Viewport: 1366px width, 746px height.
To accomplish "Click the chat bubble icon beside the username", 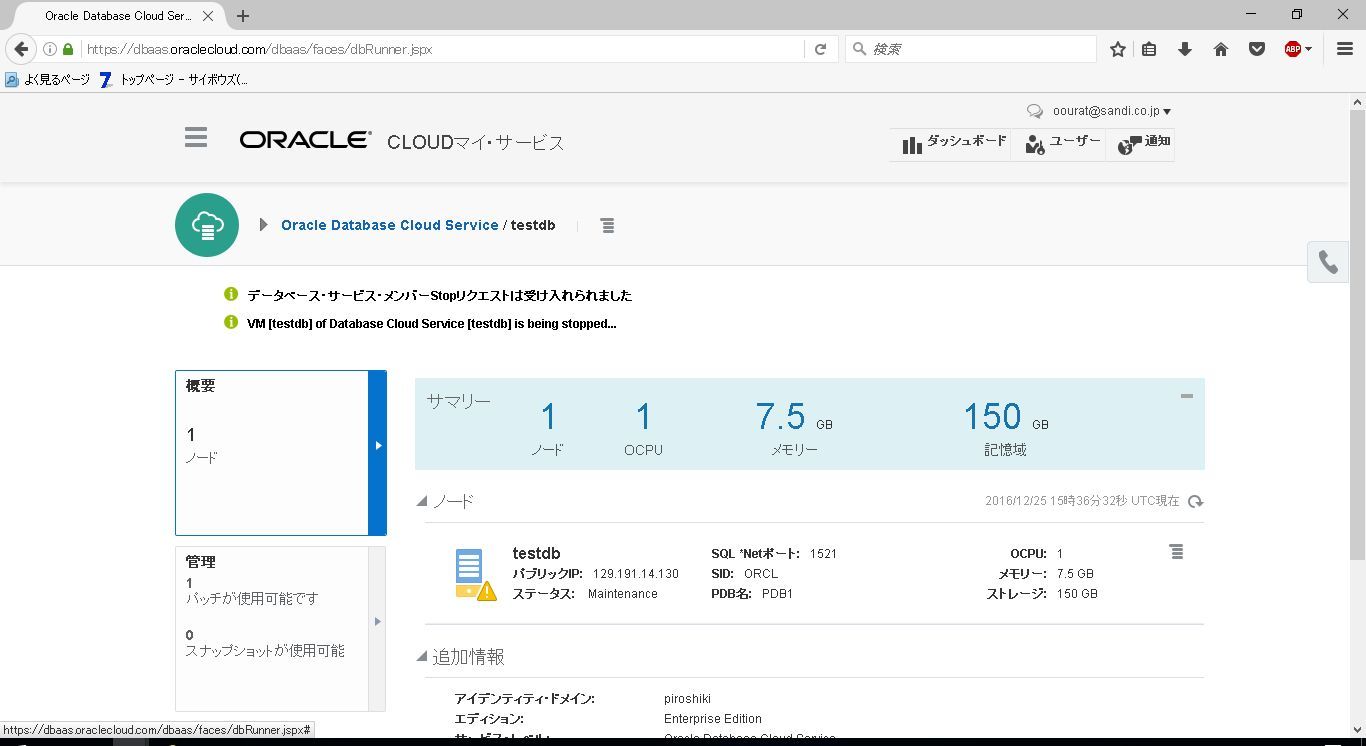I will (1035, 112).
